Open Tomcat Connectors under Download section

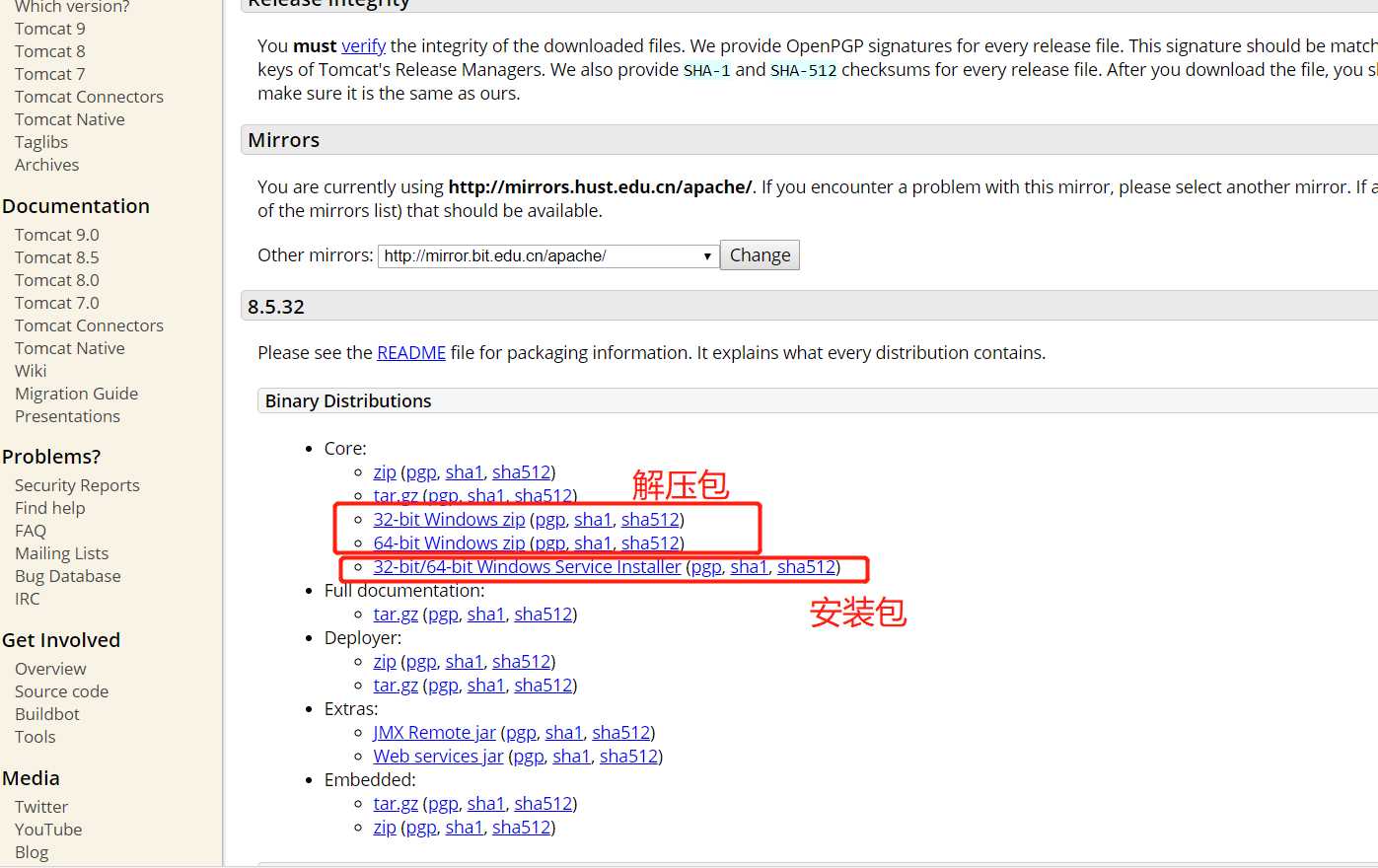[89, 97]
